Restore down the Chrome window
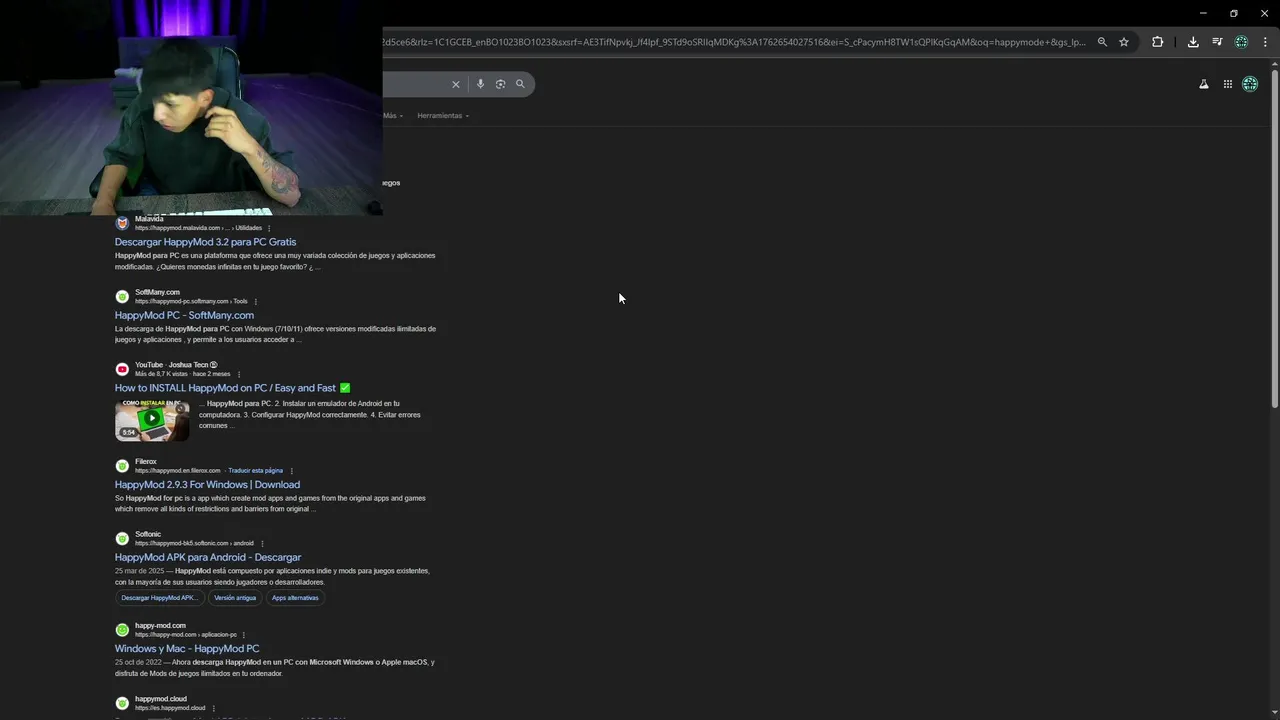 click(x=1234, y=13)
